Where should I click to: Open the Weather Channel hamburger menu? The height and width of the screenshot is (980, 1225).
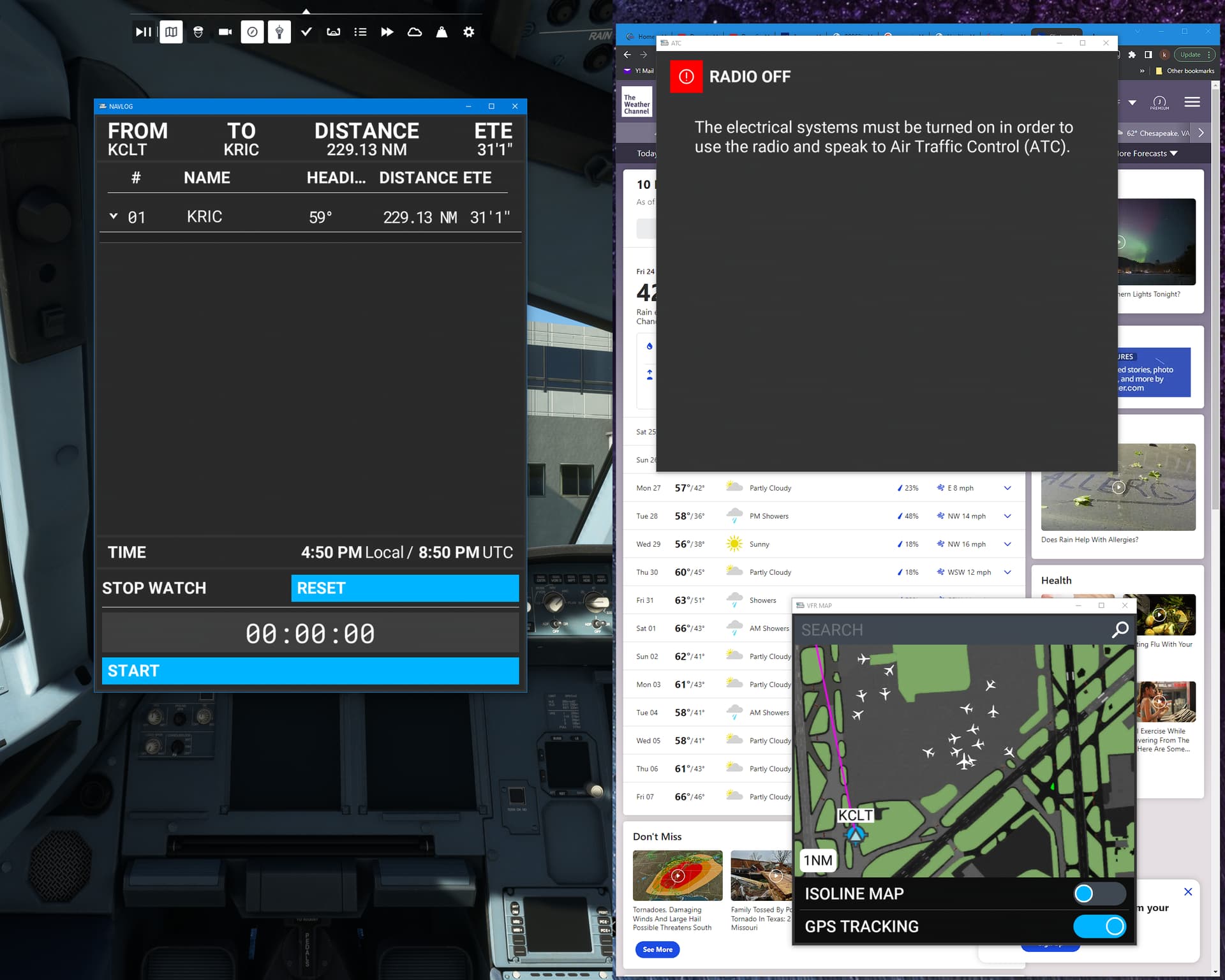click(x=1192, y=102)
